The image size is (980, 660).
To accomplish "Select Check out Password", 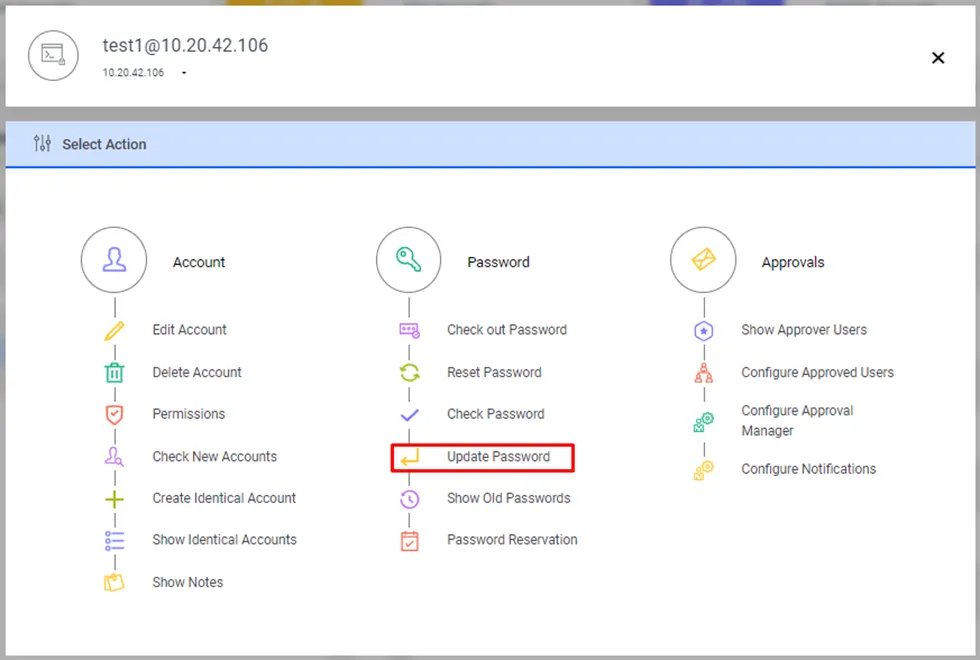I will pyautogui.click(x=507, y=330).
